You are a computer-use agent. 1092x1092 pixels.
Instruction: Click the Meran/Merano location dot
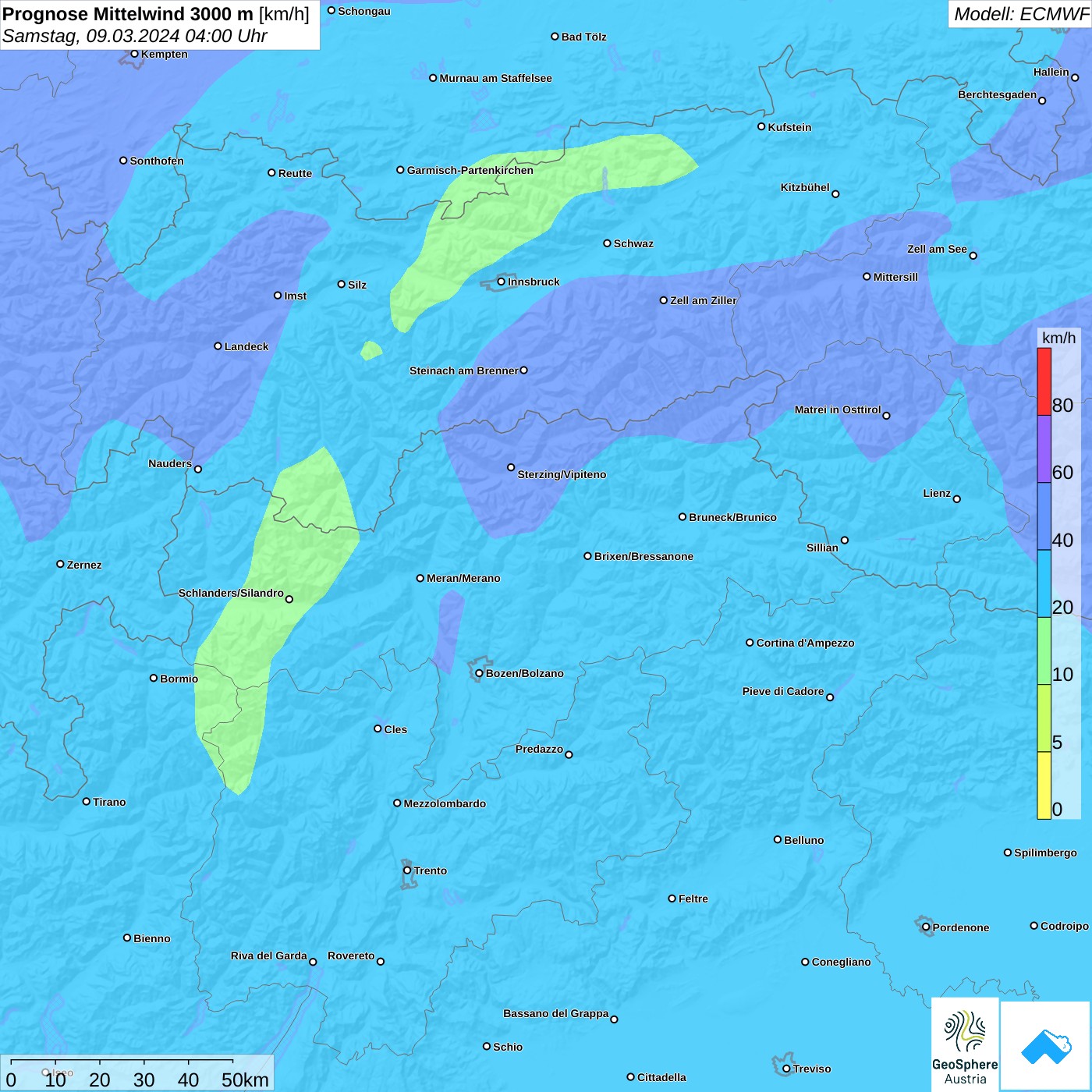click(x=420, y=578)
